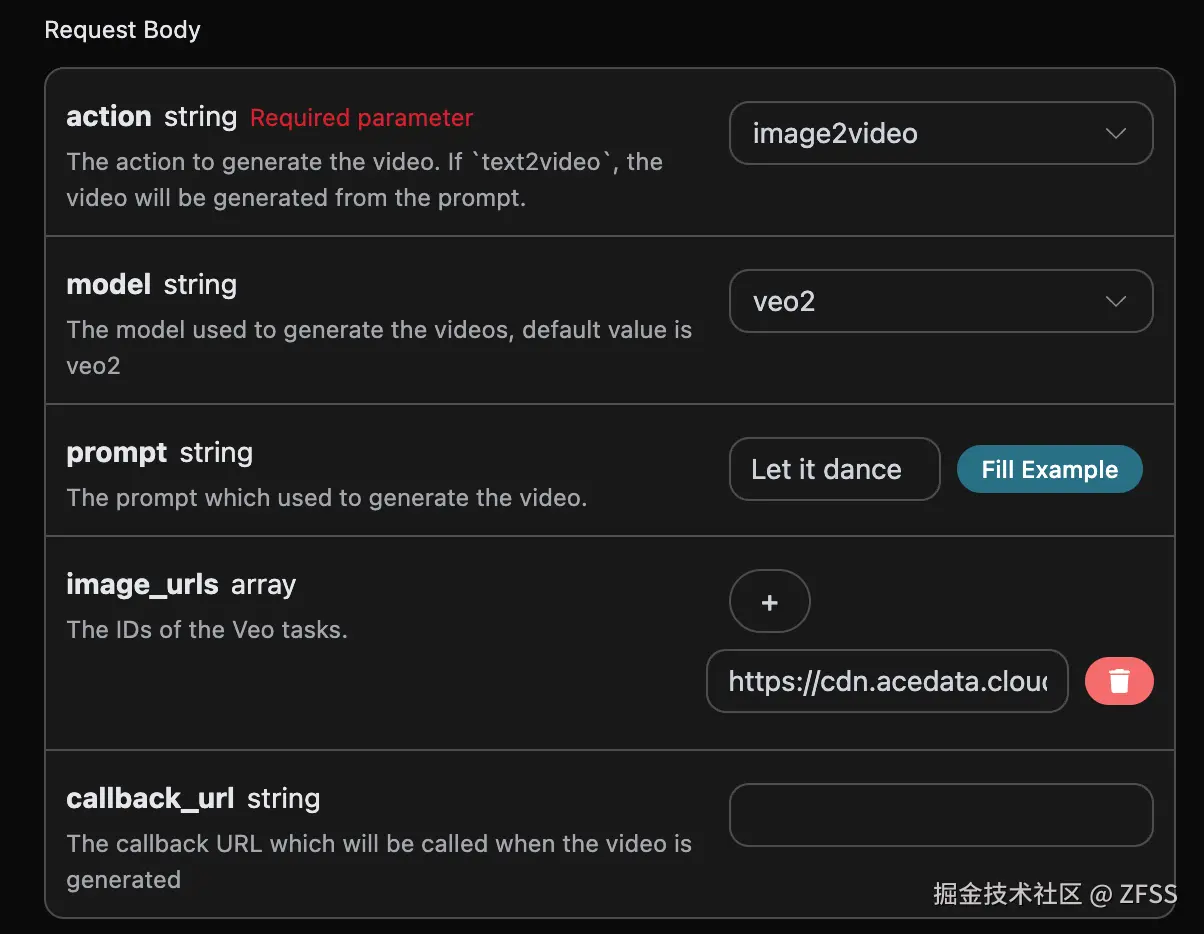Click the "The IDs of the Veo tasks." description
This screenshot has width=1204, height=934.
tap(207, 629)
